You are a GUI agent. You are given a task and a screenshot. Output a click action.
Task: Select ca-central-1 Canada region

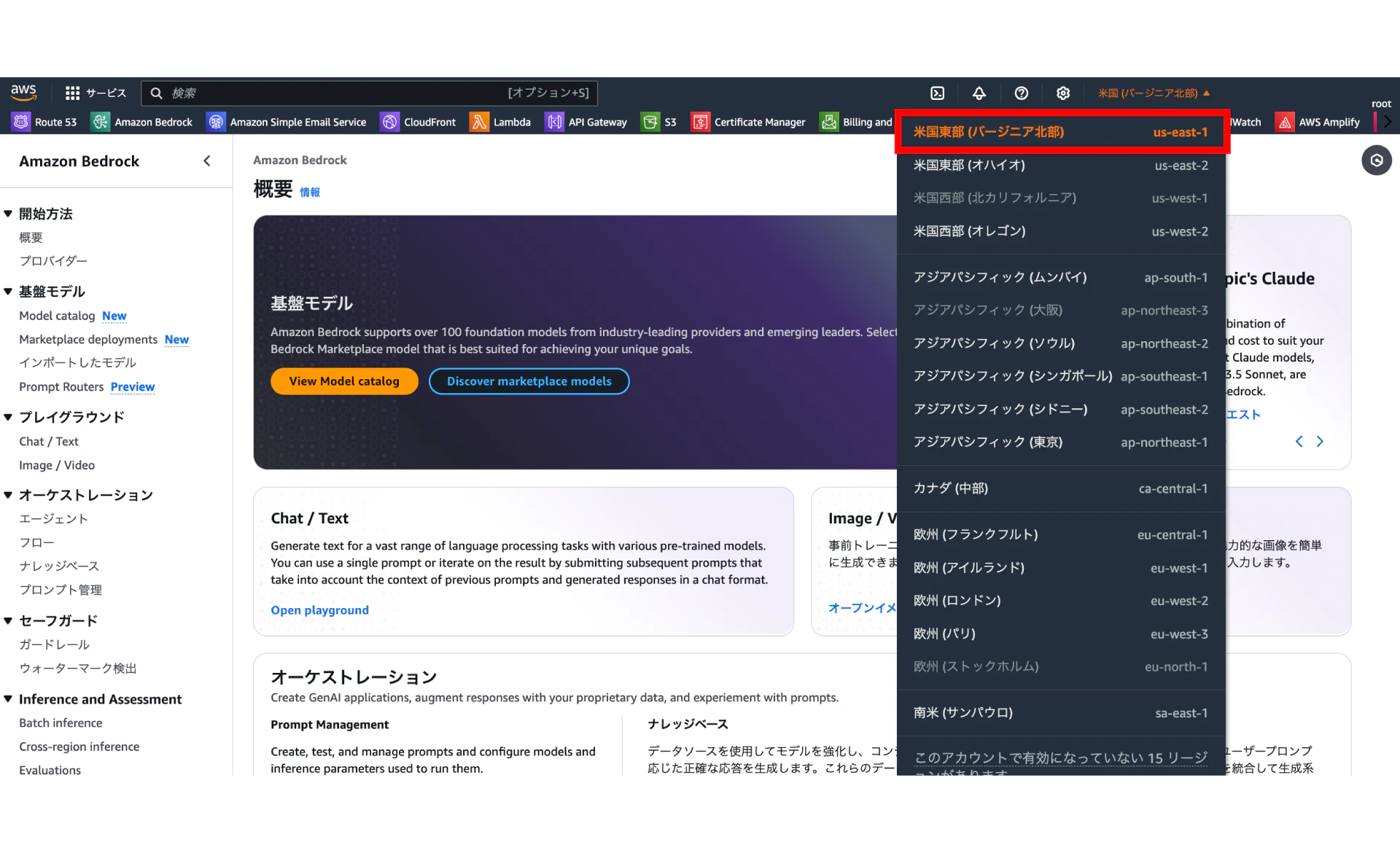(1061, 488)
